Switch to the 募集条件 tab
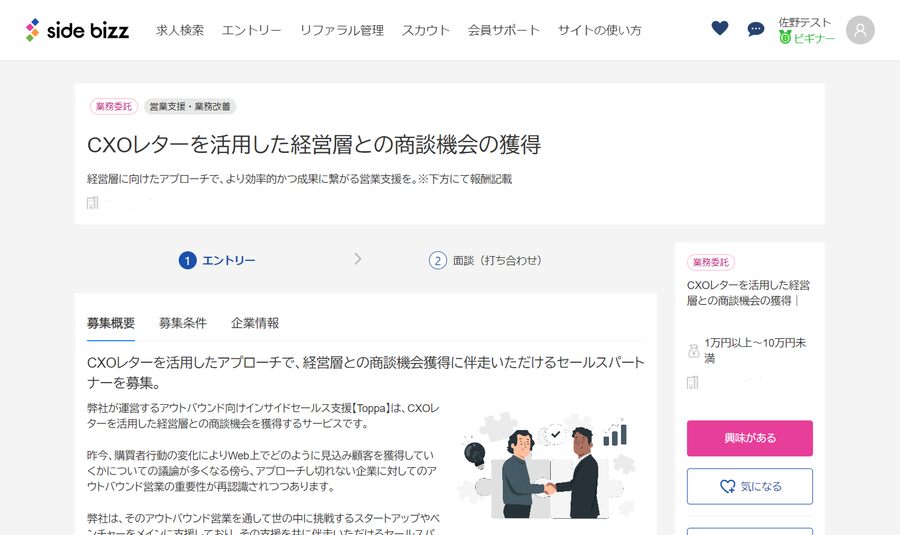This screenshot has height=535, width=900. (183, 323)
